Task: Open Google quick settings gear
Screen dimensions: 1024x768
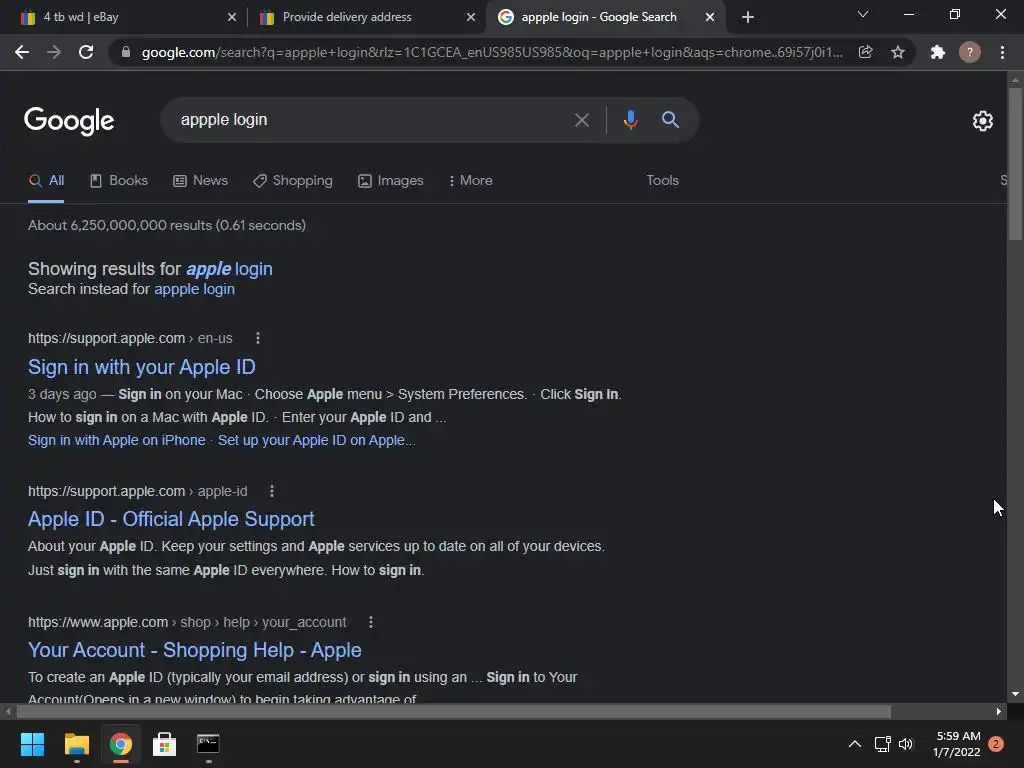Action: click(983, 121)
